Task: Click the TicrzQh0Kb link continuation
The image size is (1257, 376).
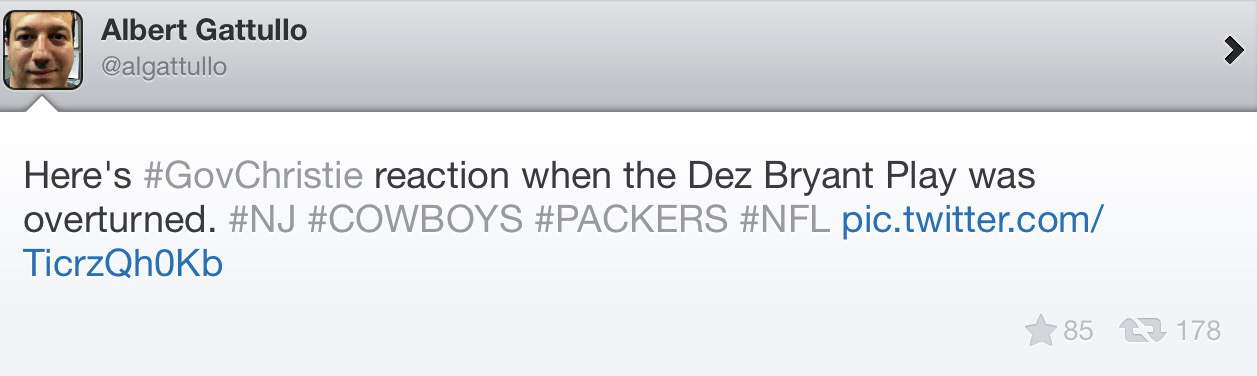Action: pos(123,264)
